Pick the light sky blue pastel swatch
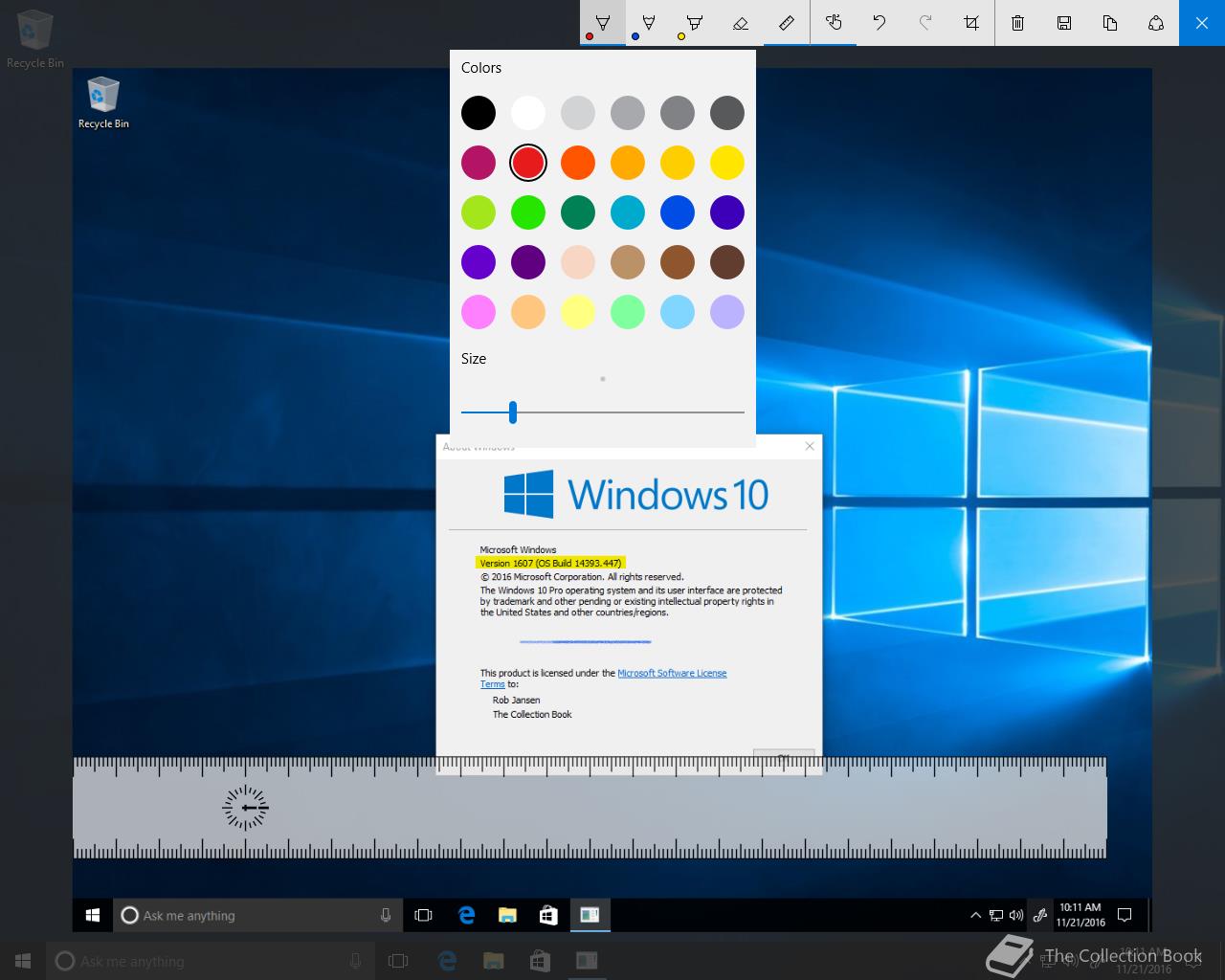This screenshot has width=1225, height=980. tap(678, 312)
